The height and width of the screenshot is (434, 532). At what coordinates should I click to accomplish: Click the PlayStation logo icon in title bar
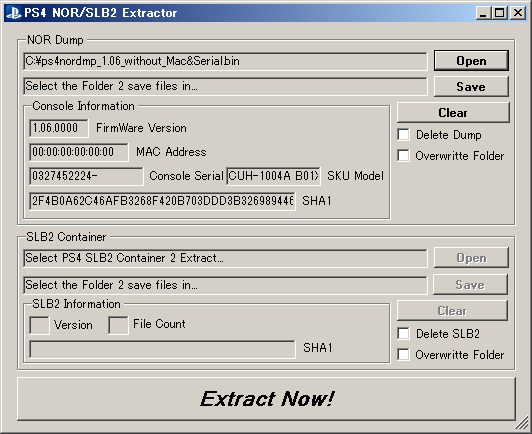point(14,13)
